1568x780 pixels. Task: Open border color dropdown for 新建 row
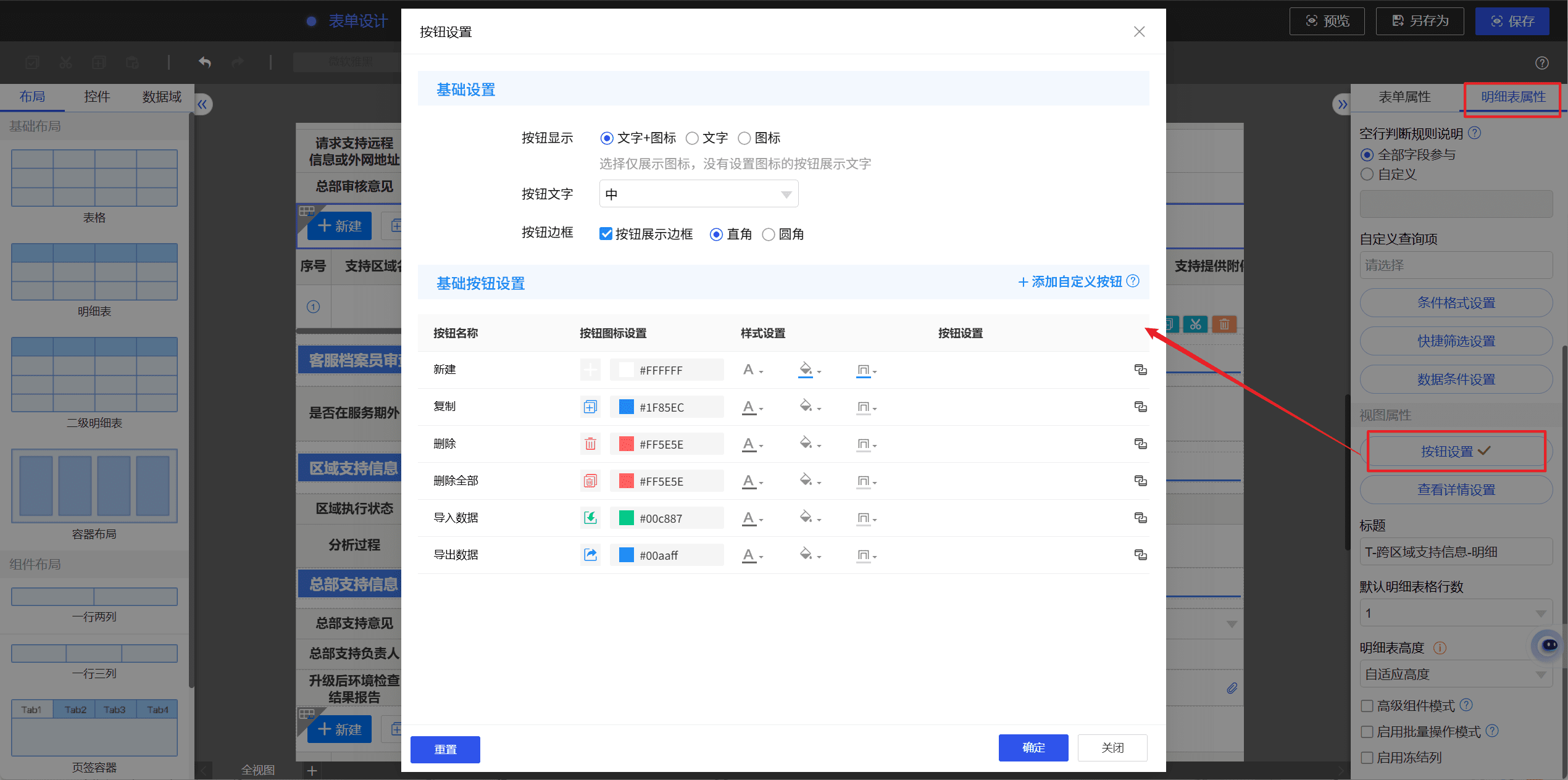866,370
